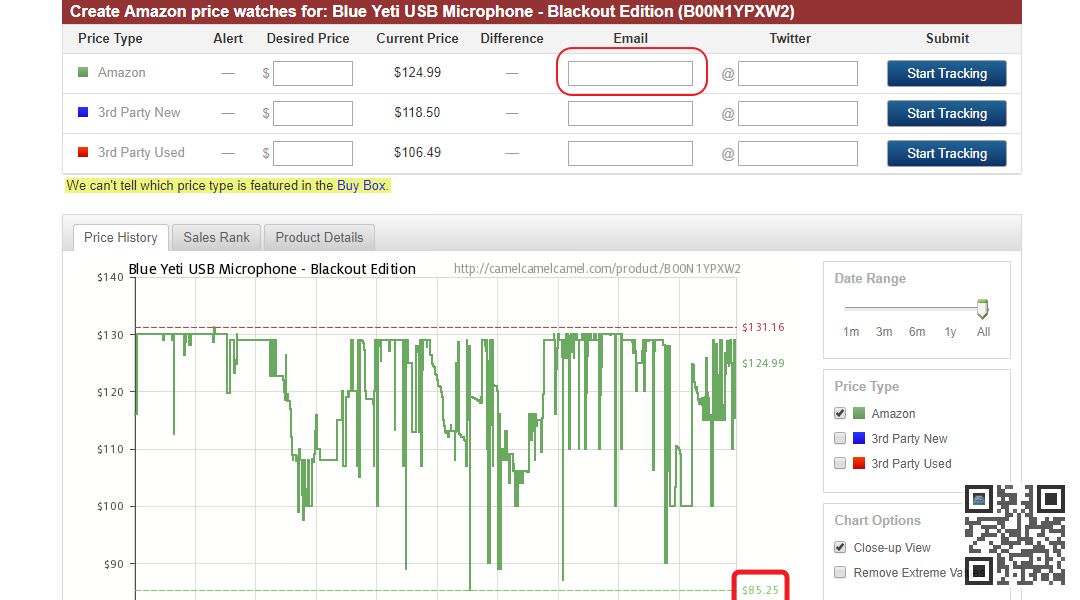The image size is (1080, 600).
Task: Enable the 3rd Party Used checkbox
Action: click(x=840, y=463)
